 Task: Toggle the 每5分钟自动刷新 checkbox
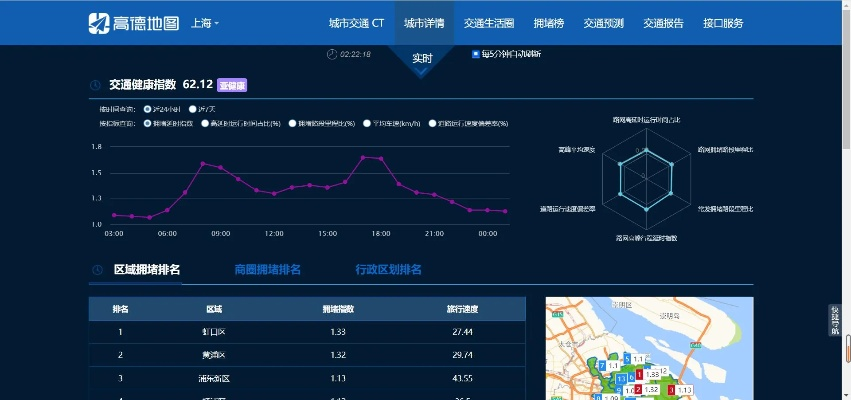click(476, 54)
